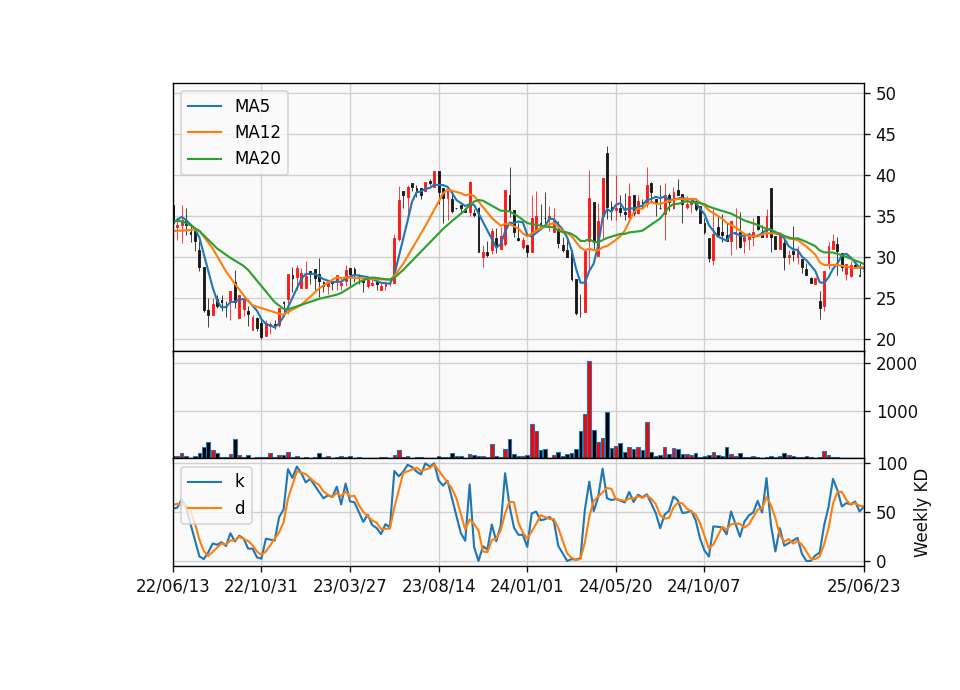Click the price axis value 35

(885, 217)
